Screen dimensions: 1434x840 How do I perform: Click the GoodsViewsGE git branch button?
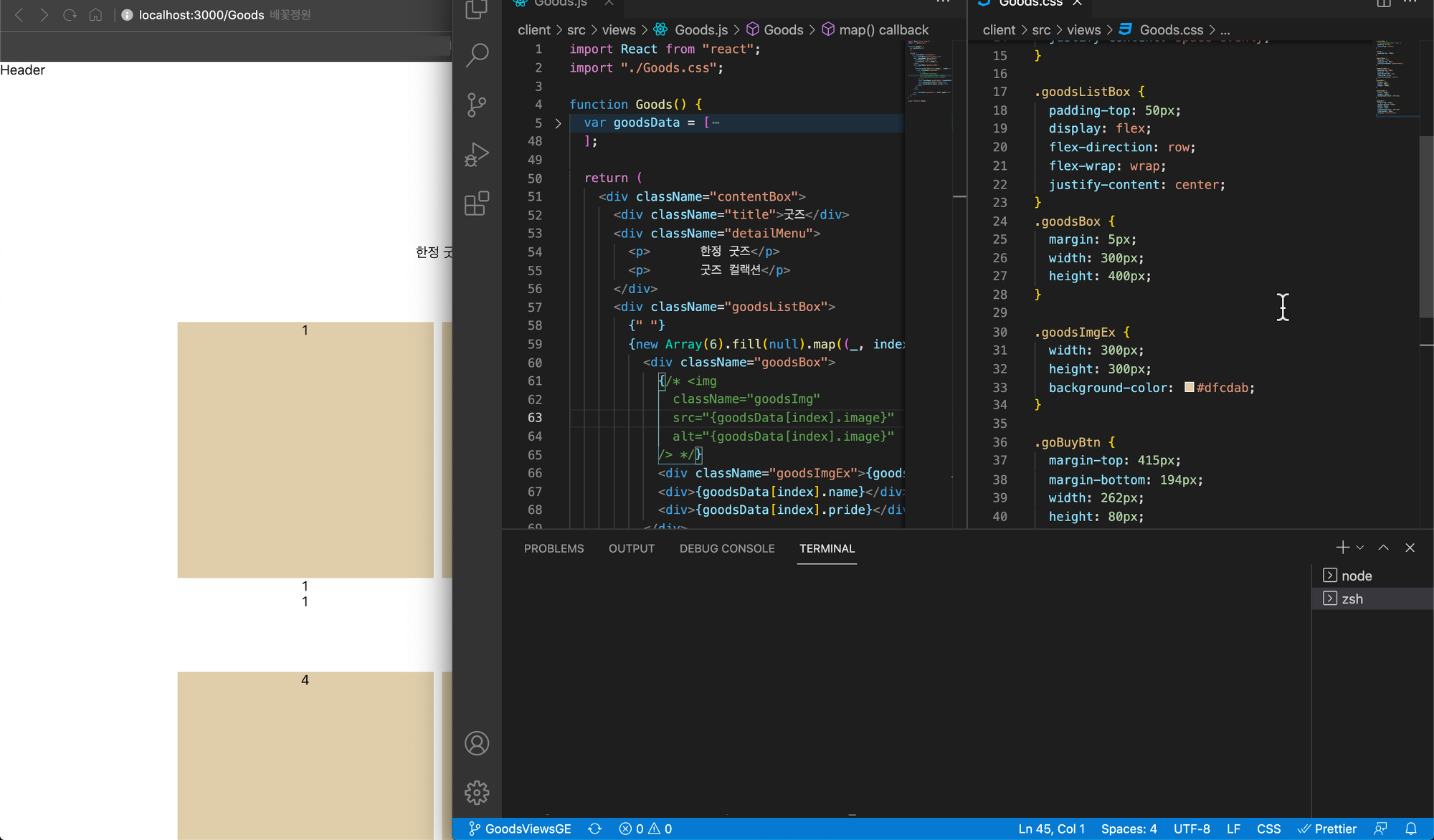(x=521, y=829)
